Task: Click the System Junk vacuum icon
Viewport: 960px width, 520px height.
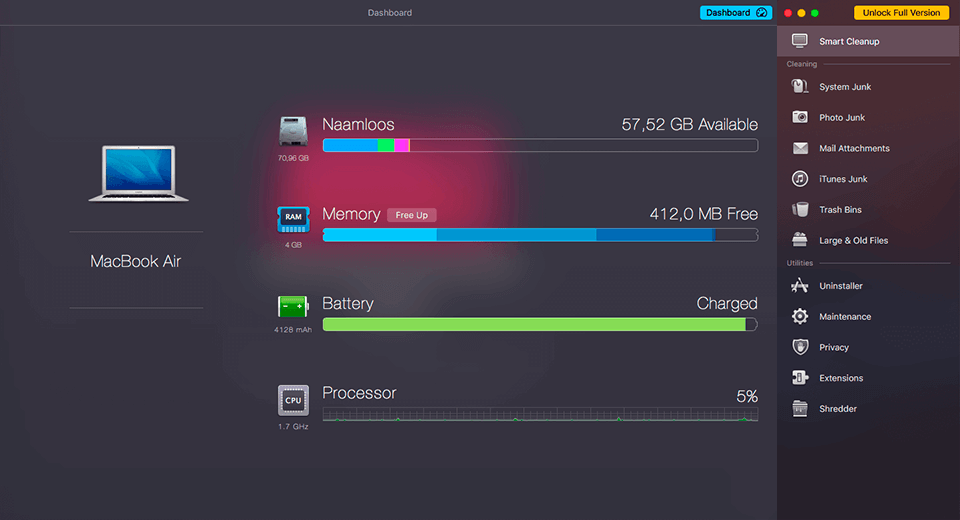Action: [x=800, y=86]
